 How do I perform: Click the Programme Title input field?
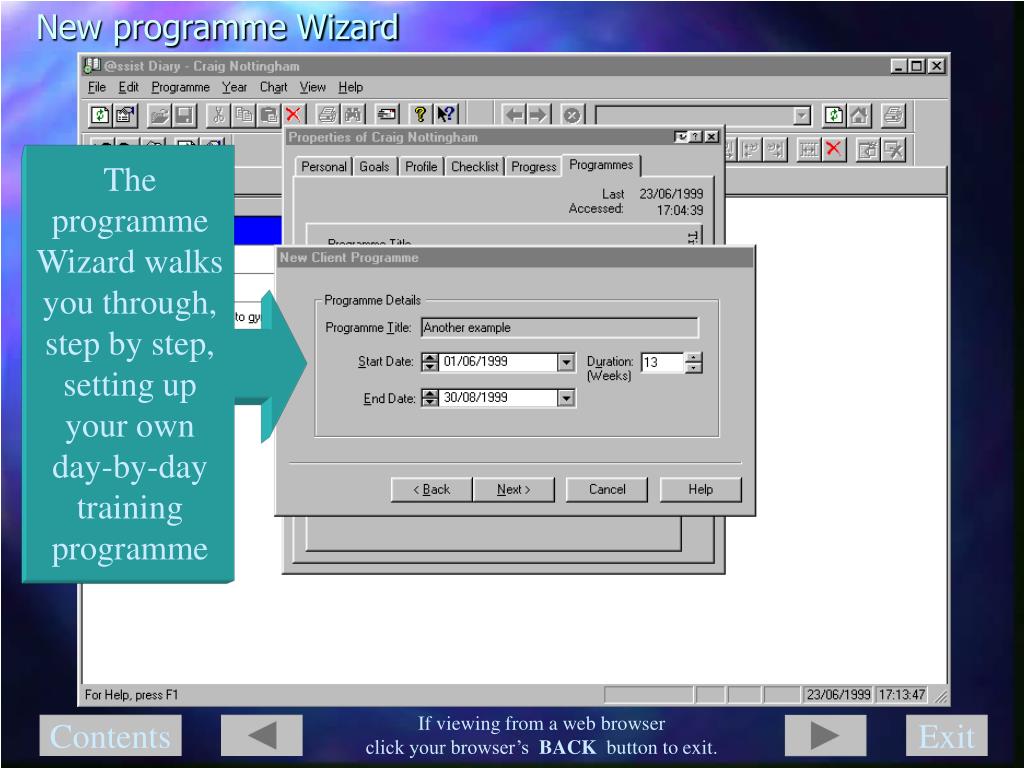[560, 328]
